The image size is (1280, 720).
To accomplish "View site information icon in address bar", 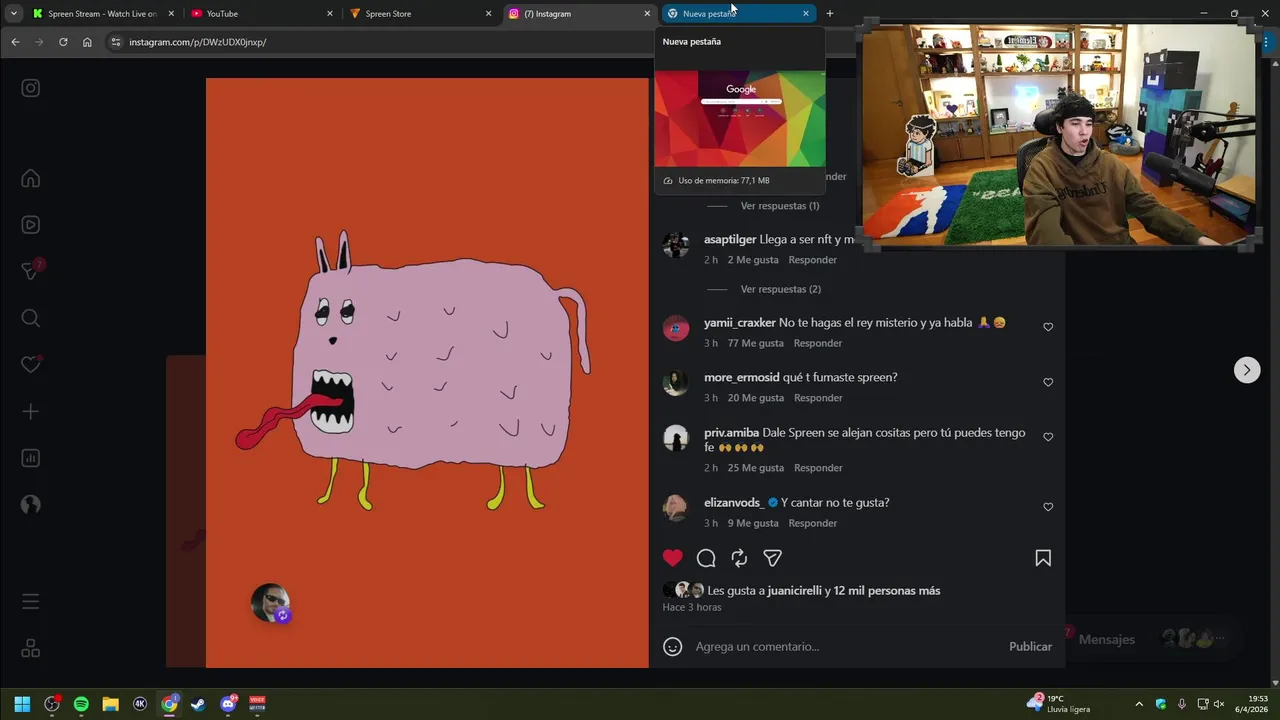I will (x=116, y=42).
